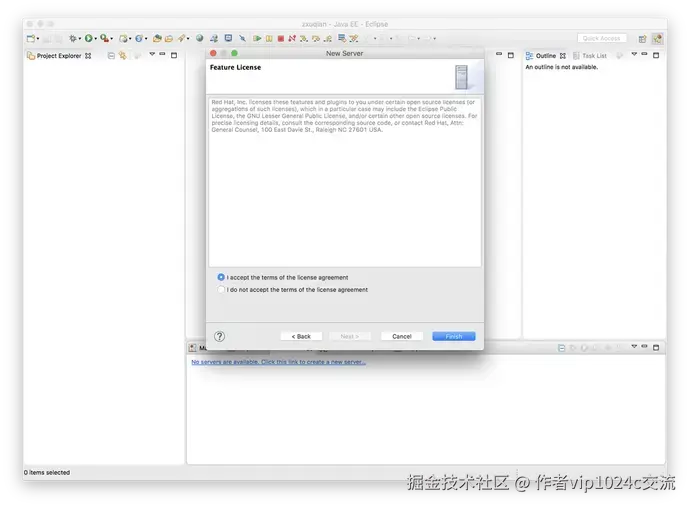Click the Finish button in dialog
The height and width of the screenshot is (507, 690).
point(454,336)
